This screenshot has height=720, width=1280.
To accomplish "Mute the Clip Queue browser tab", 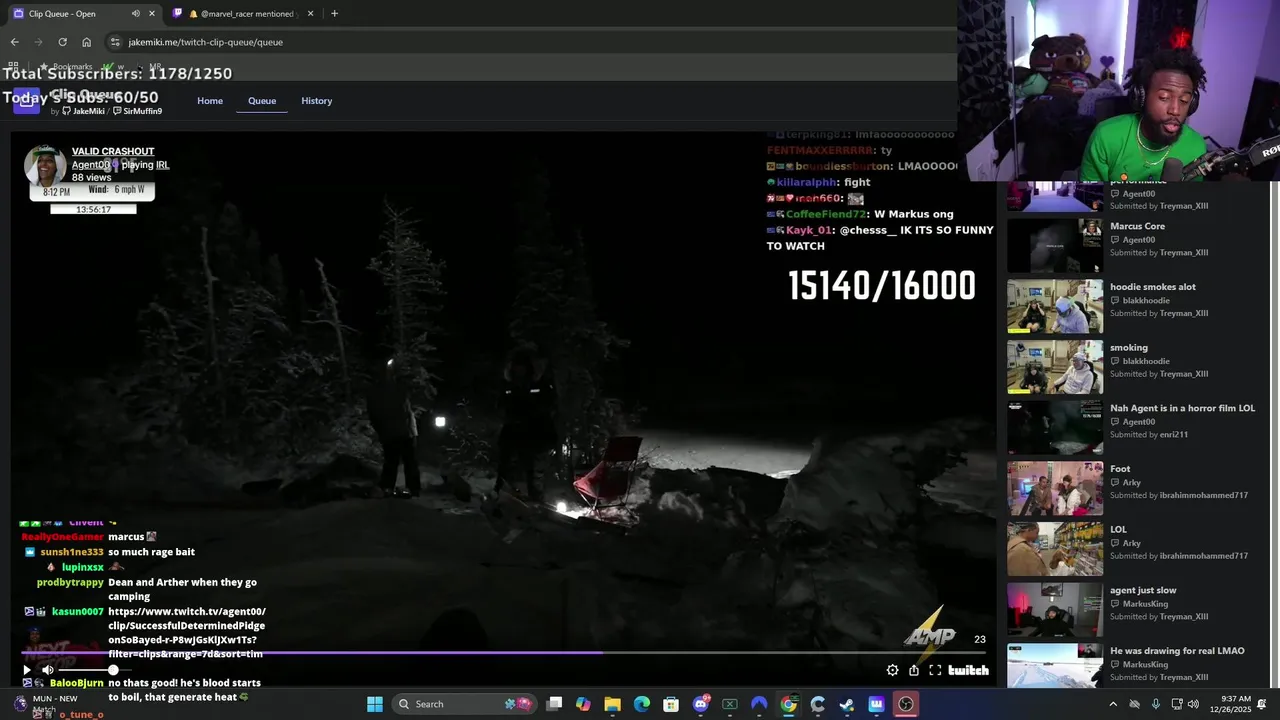I will pos(135,14).
